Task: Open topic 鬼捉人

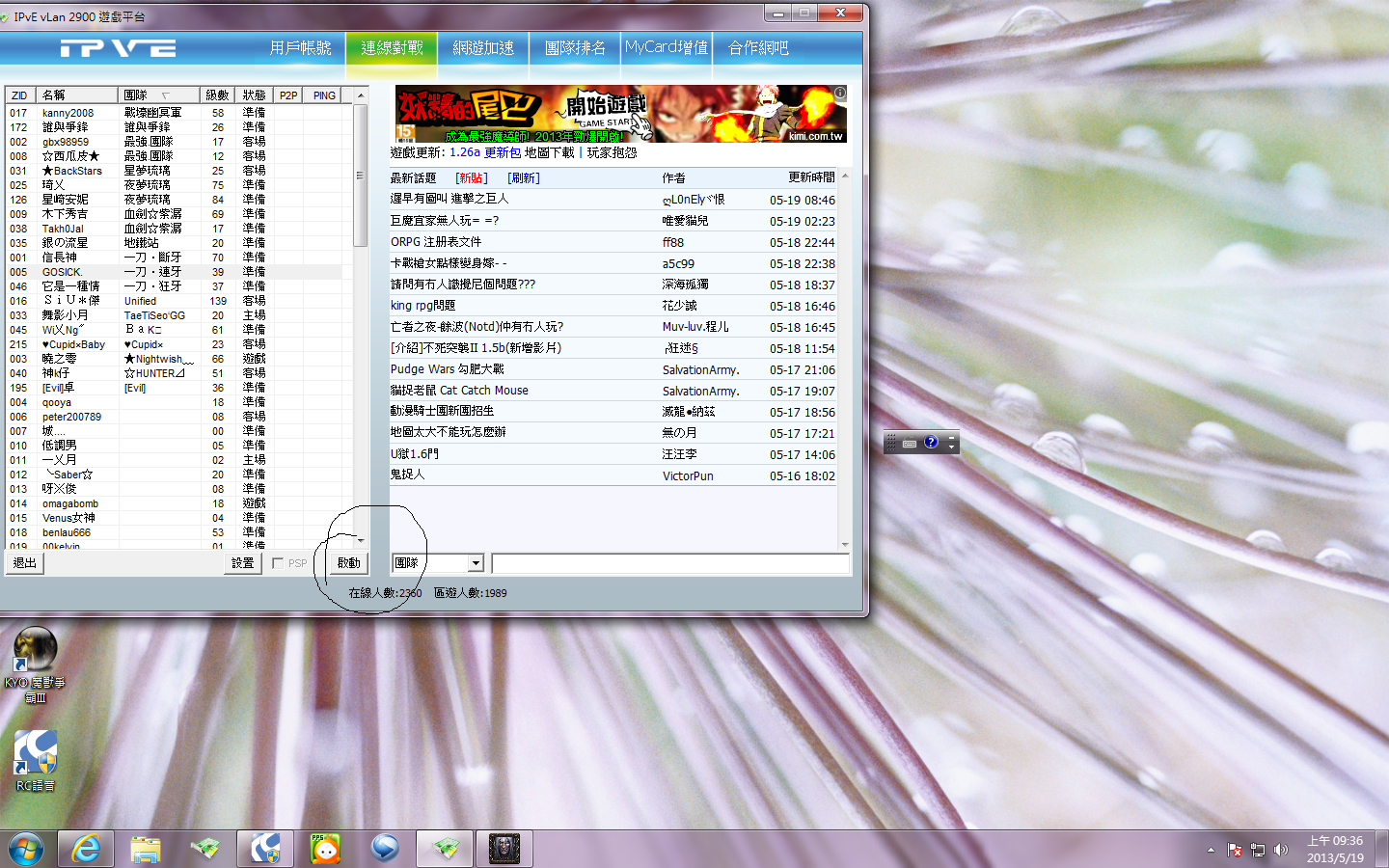Action: (407, 475)
